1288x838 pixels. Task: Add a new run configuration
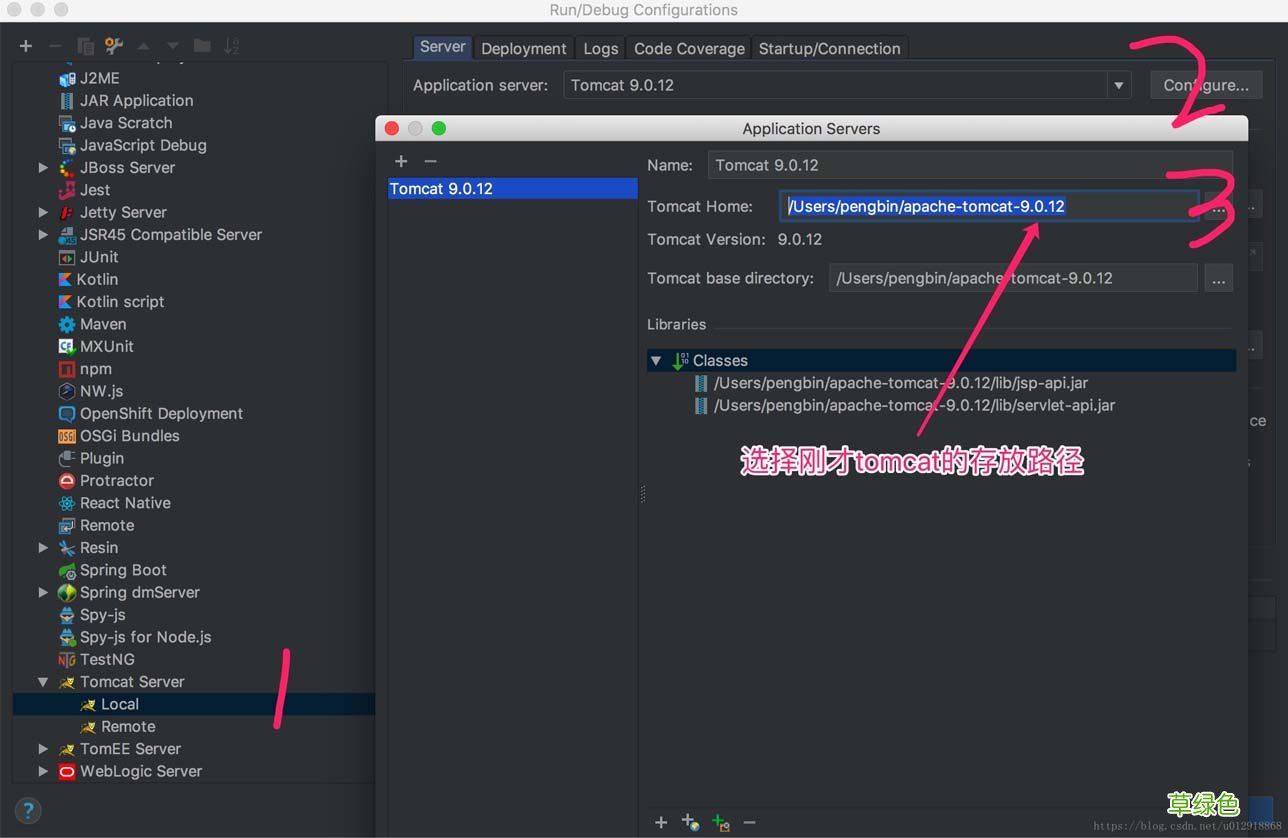tap(26, 46)
